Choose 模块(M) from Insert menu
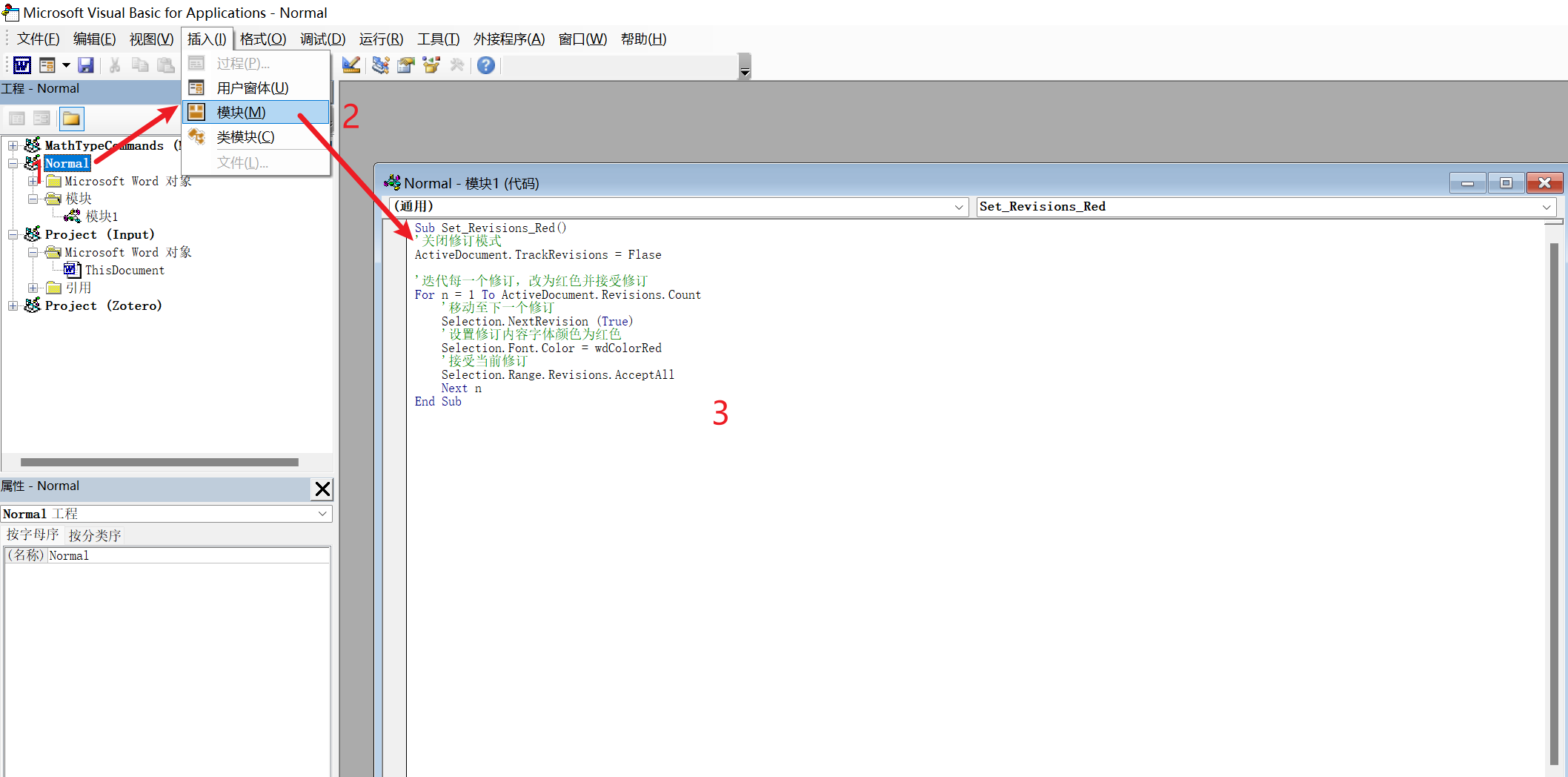 coord(256,112)
